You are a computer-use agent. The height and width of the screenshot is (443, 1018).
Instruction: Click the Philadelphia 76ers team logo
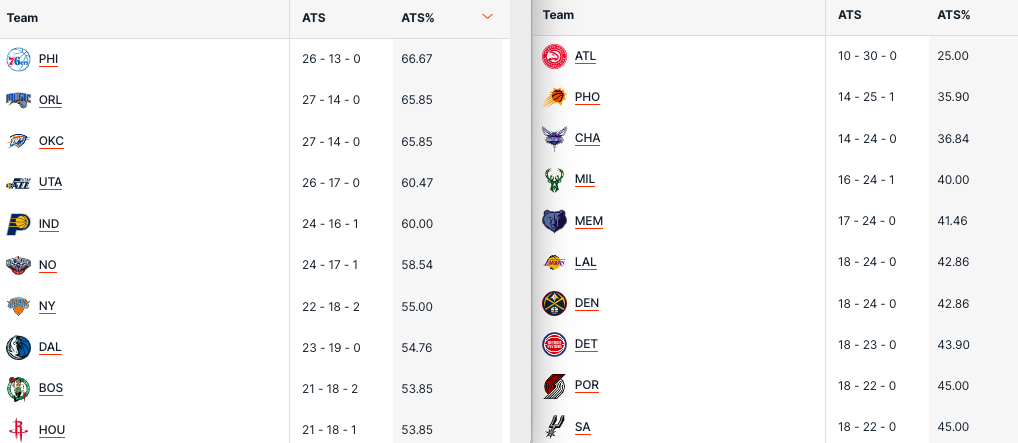(18, 59)
